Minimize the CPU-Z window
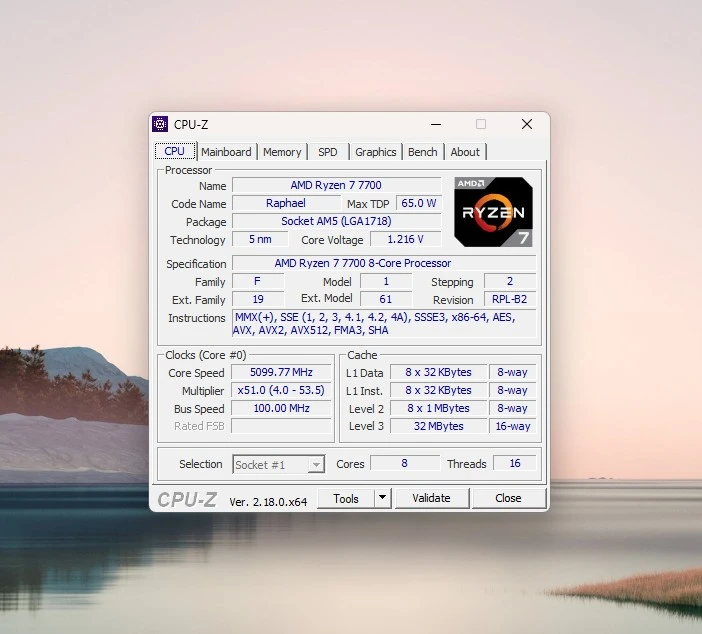This screenshot has height=634, width=702. click(436, 124)
